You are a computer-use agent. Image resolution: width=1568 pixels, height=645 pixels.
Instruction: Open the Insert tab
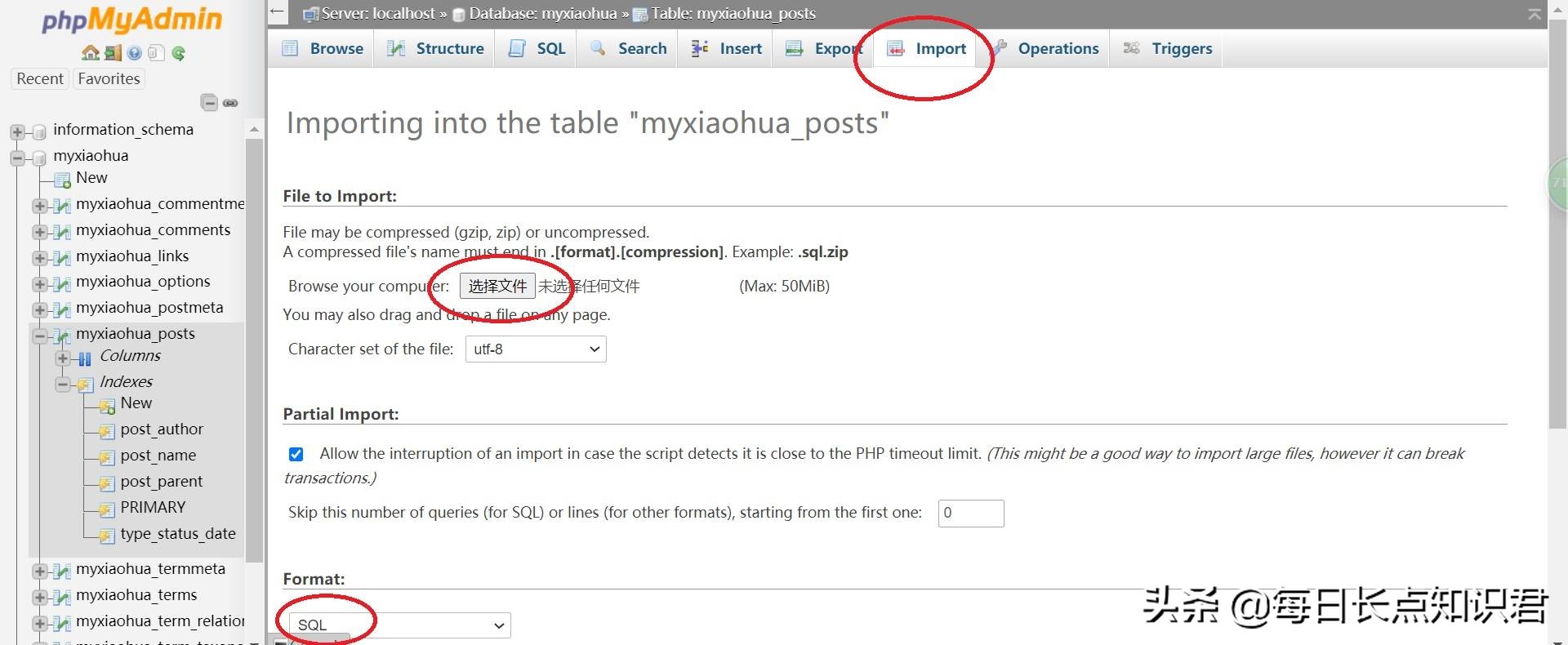click(x=725, y=49)
